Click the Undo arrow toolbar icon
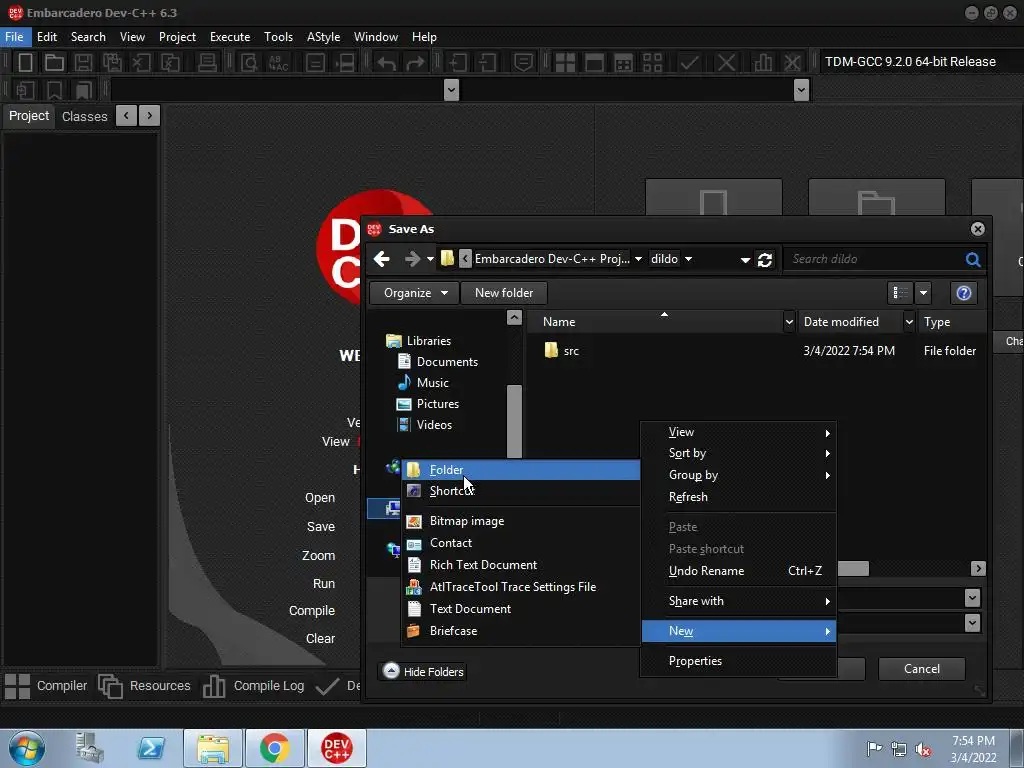The height and width of the screenshot is (768, 1024). [x=386, y=62]
